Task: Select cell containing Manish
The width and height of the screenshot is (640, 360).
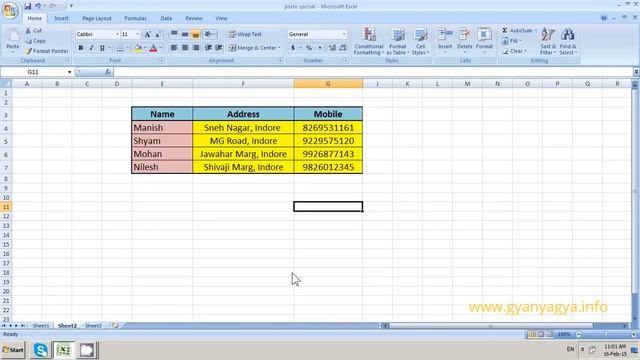Action: click(x=162, y=128)
